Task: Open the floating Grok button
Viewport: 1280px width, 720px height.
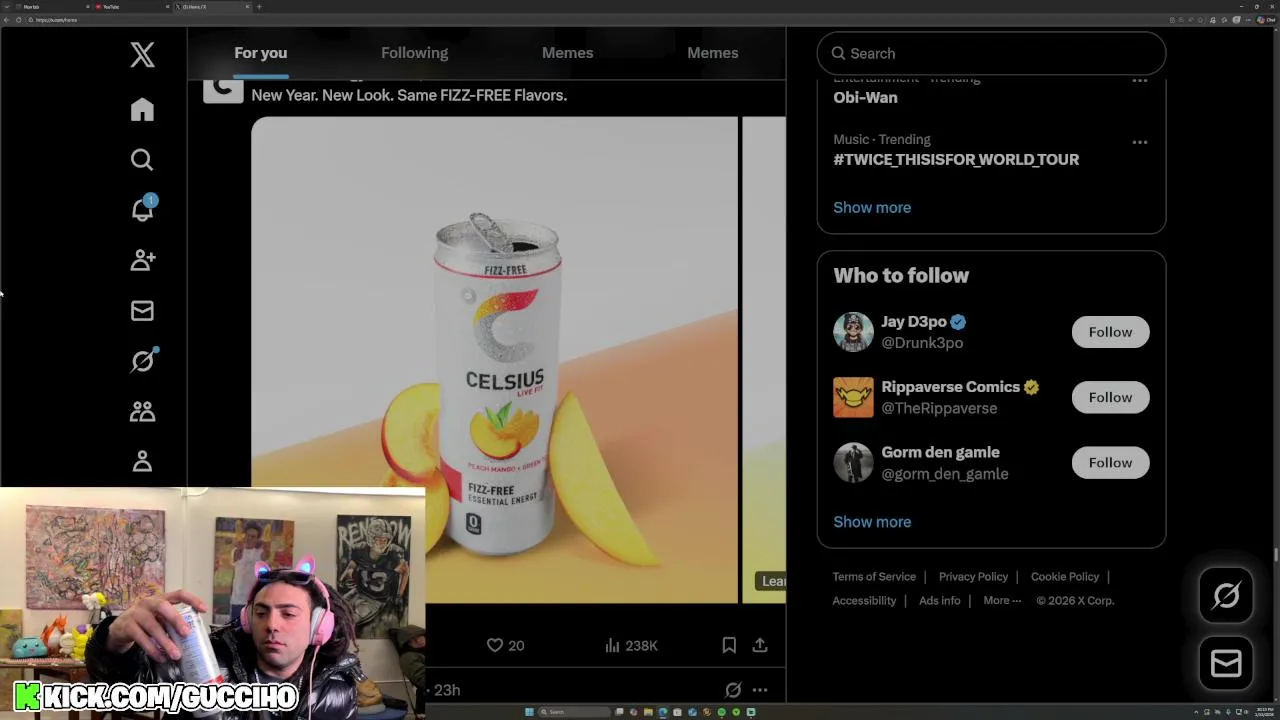Action: [x=1226, y=596]
